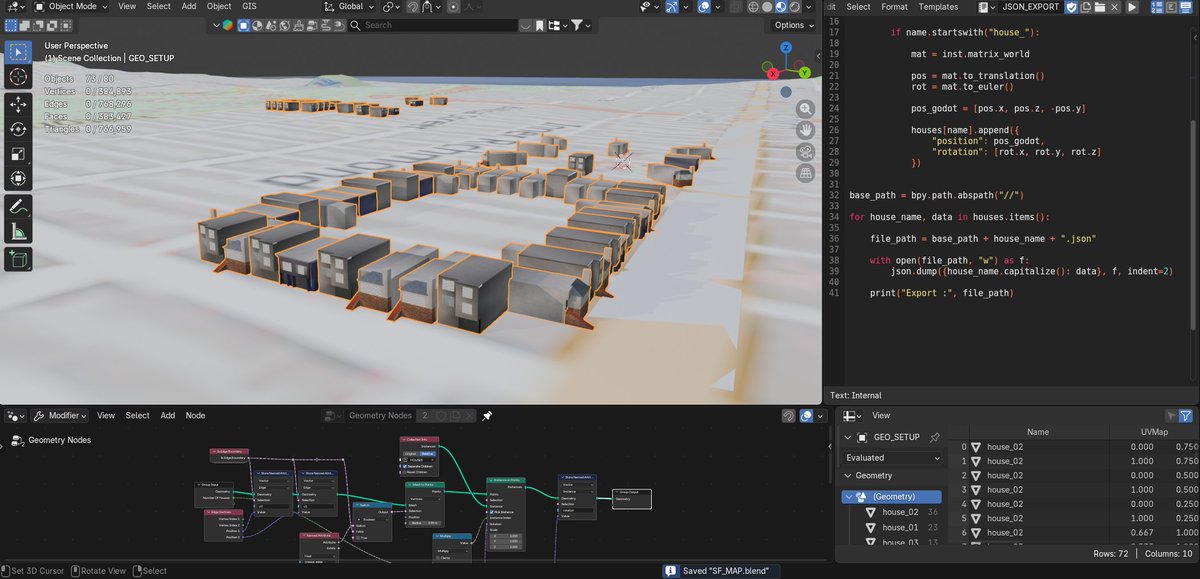
Task: Switch to solid viewport shading
Action: [767, 7]
